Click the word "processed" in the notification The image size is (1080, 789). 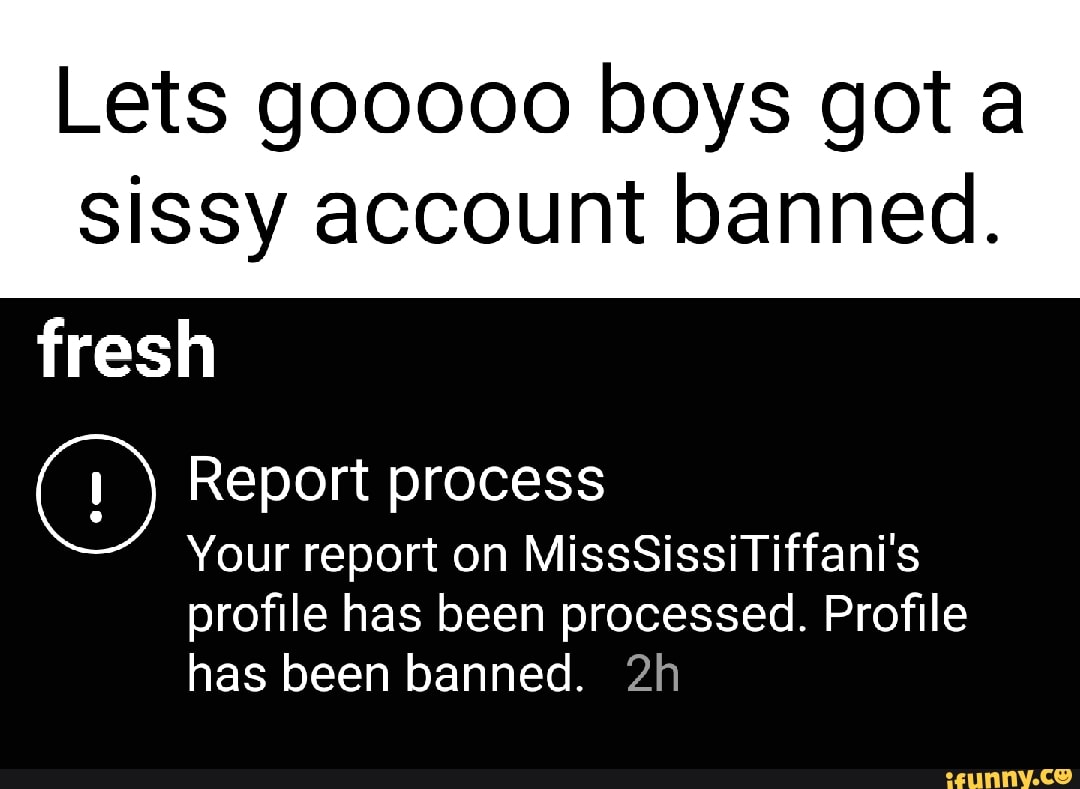(x=675, y=616)
